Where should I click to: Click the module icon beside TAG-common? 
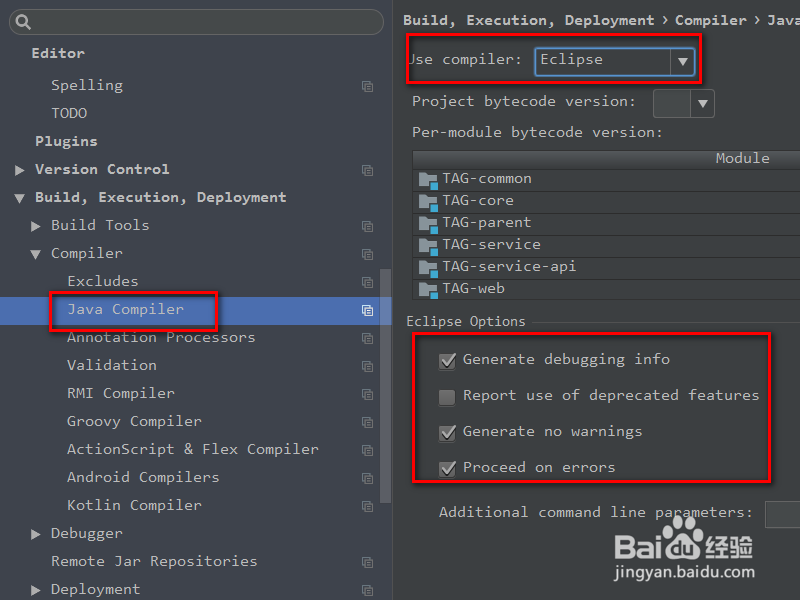[x=428, y=177]
